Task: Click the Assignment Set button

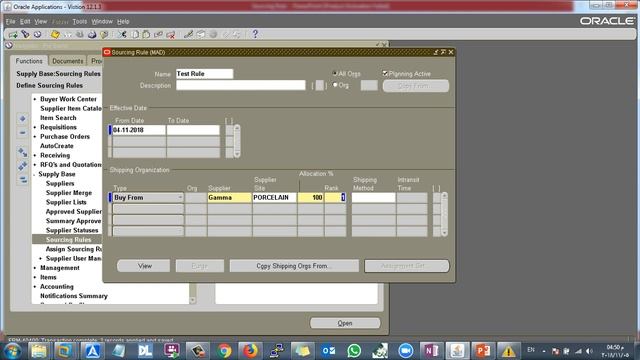Action: 407,266
